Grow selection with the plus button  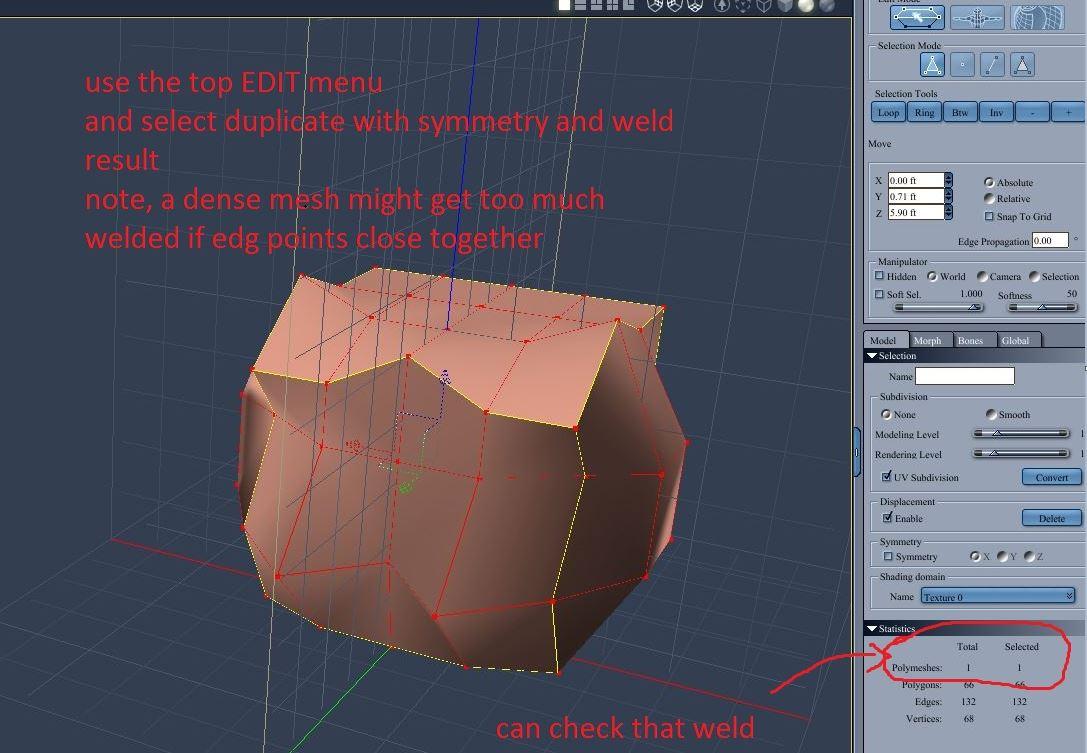pos(1068,112)
